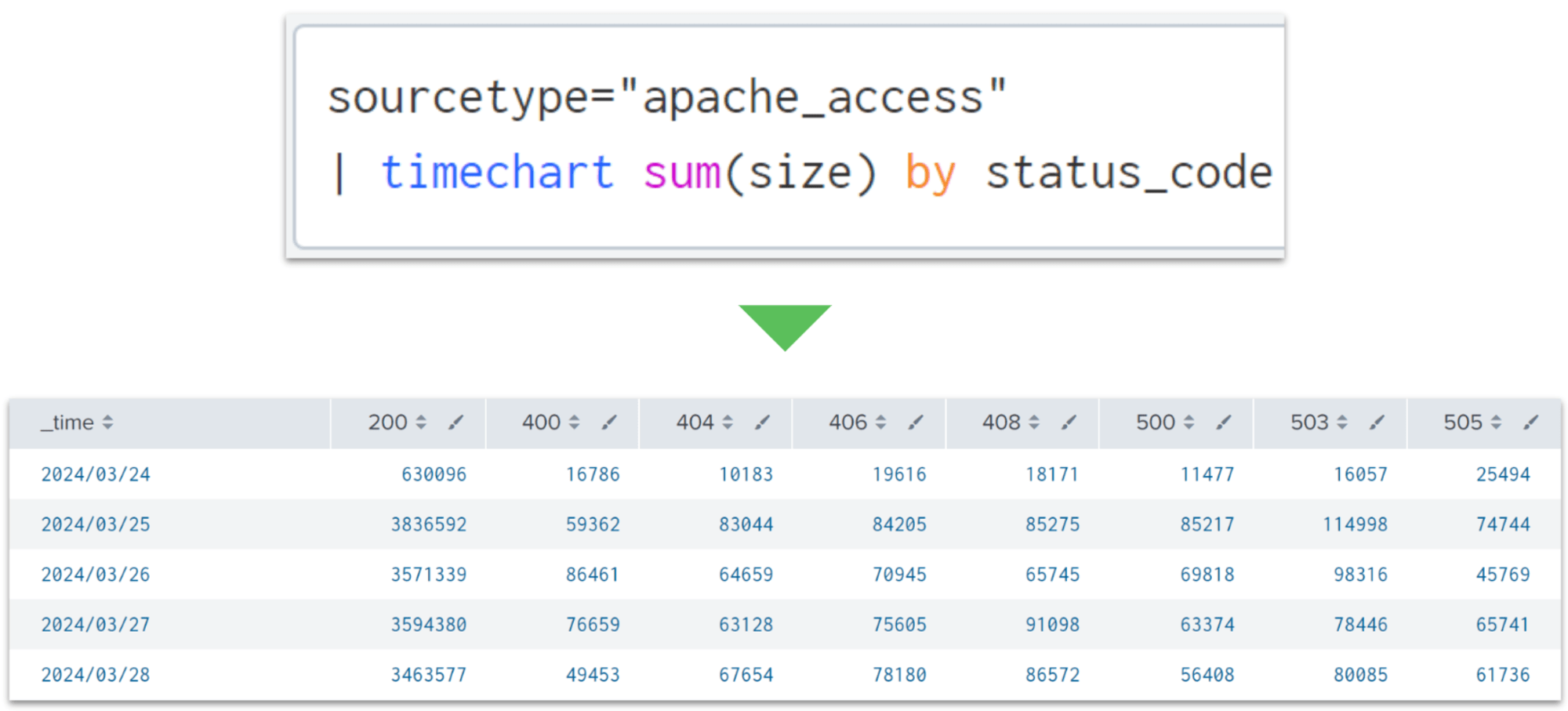Click the value 67654
The image size is (1568, 711).
coord(746,675)
